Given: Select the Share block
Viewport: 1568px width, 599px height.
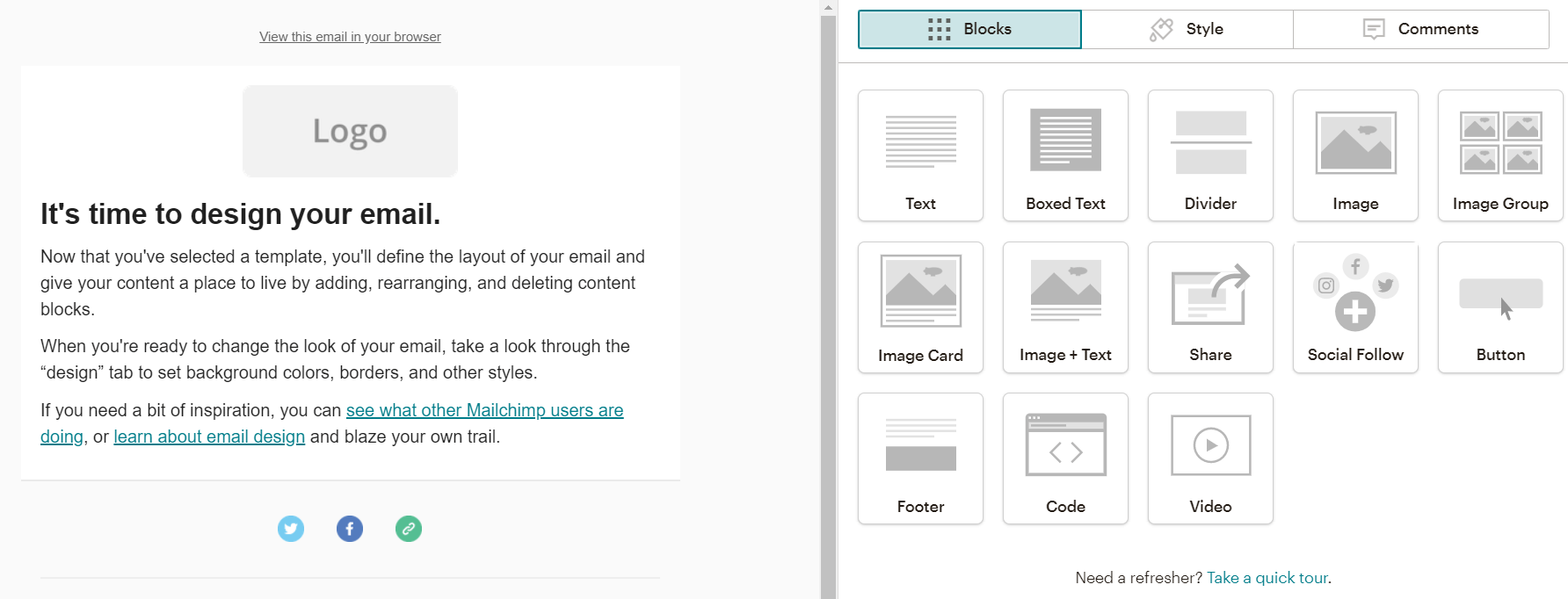Looking at the screenshot, I should (1210, 307).
